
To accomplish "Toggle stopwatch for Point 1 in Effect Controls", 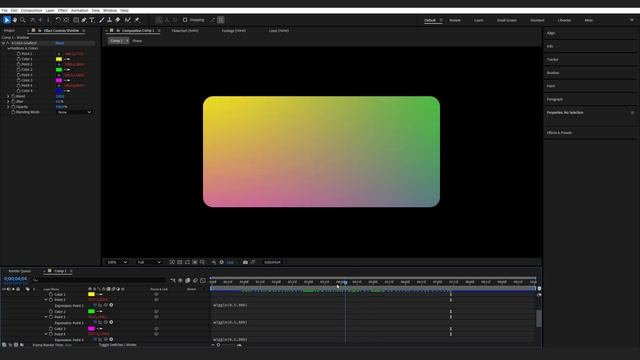I will click(18, 53).
